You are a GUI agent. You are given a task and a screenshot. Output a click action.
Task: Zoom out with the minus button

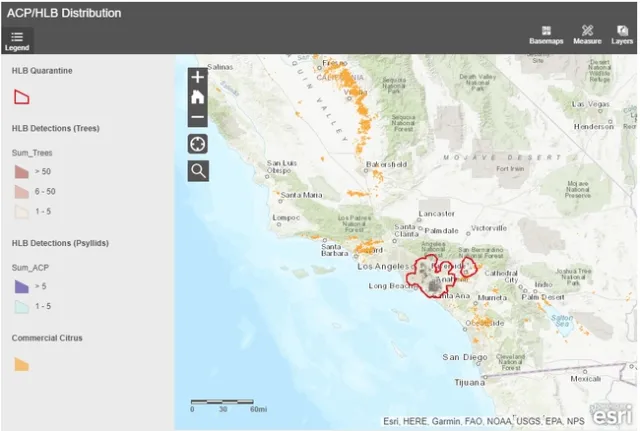click(198, 117)
